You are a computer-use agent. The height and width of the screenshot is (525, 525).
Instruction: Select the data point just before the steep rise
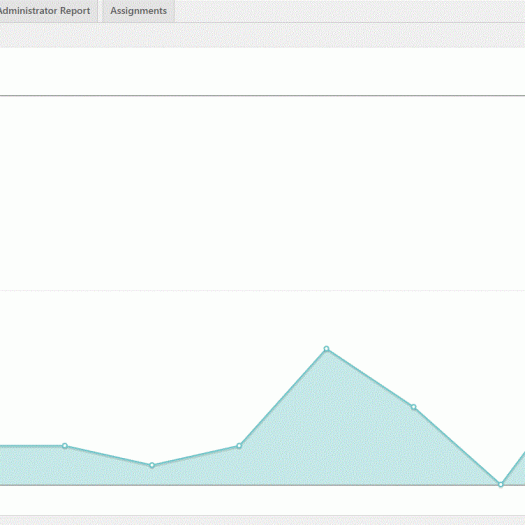[239, 446]
